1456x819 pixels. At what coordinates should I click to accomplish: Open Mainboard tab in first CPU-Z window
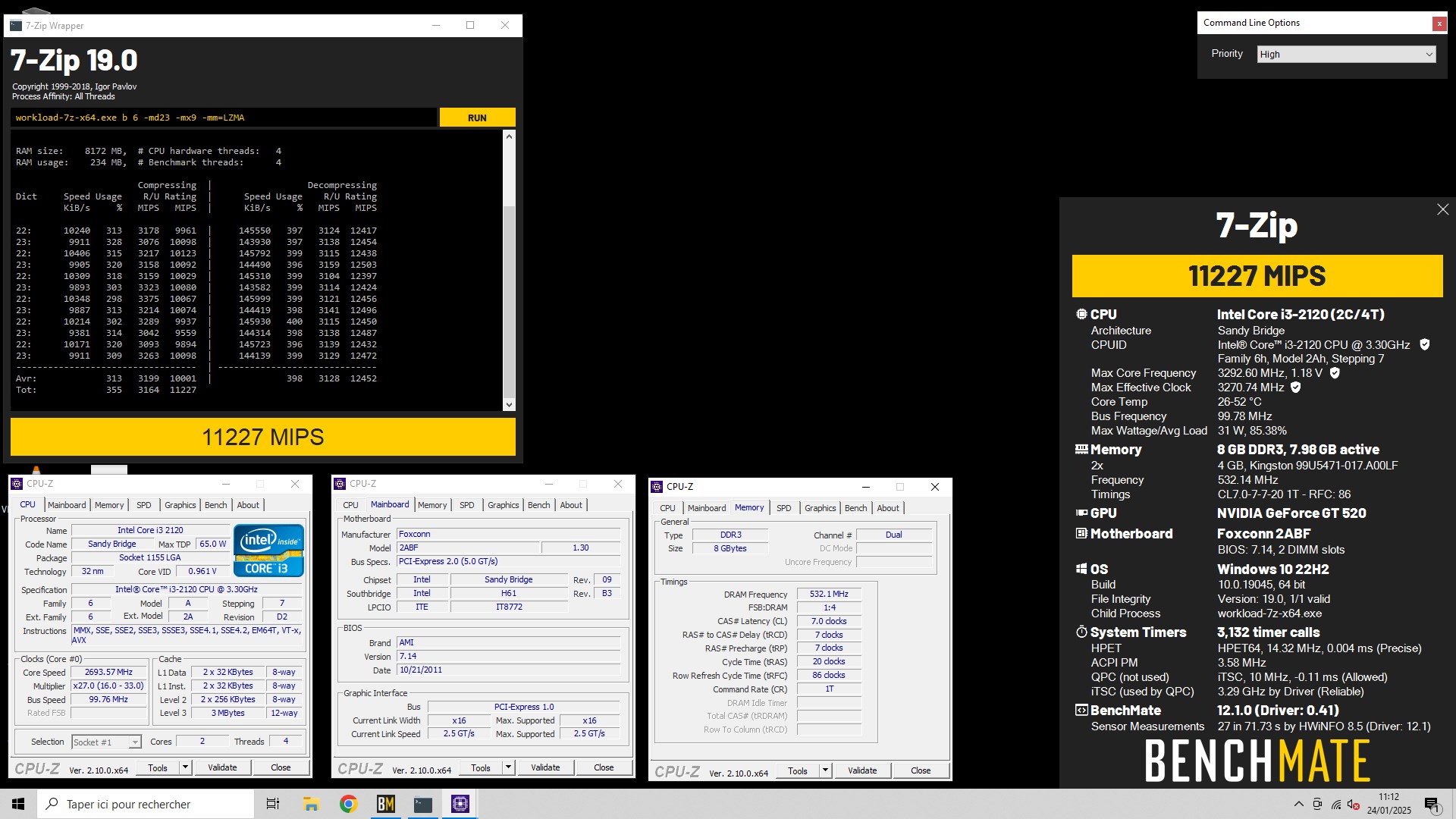coord(67,505)
